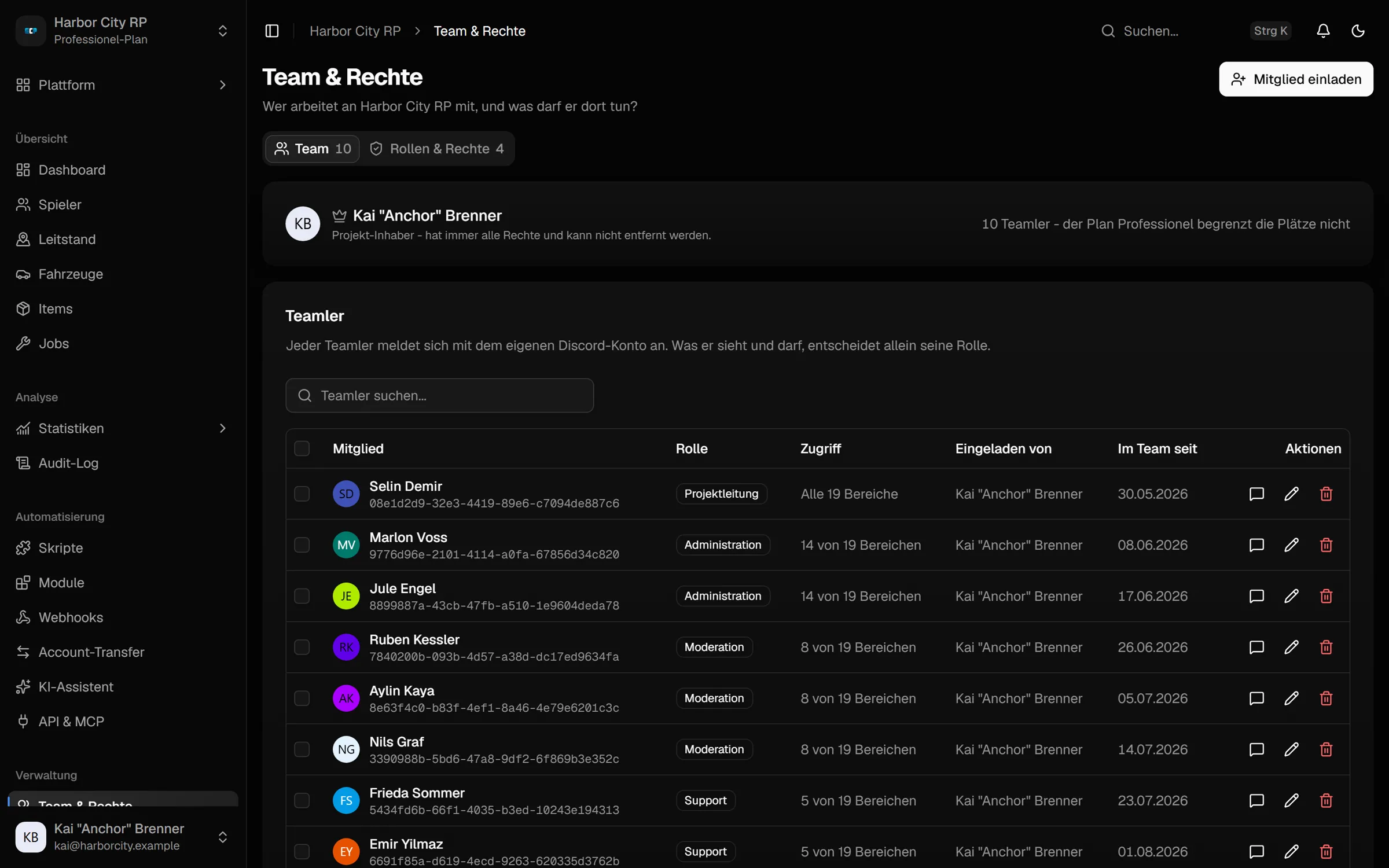The width and height of the screenshot is (1389, 868).
Task: Open Webhooks in the sidebar
Action: coord(123,617)
